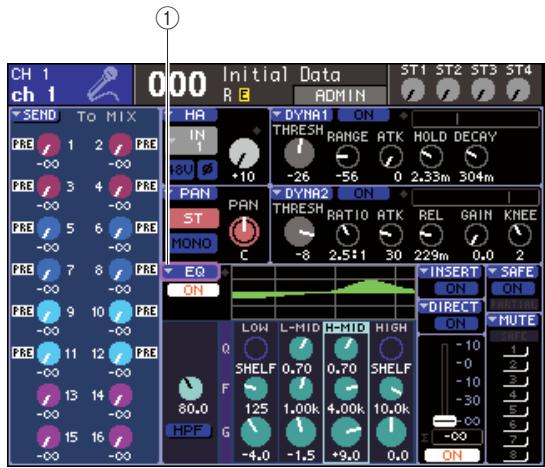This screenshot has height=468, width=545.
Task: Open the PAN popup window
Action: pyautogui.click(x=190, y=193)
